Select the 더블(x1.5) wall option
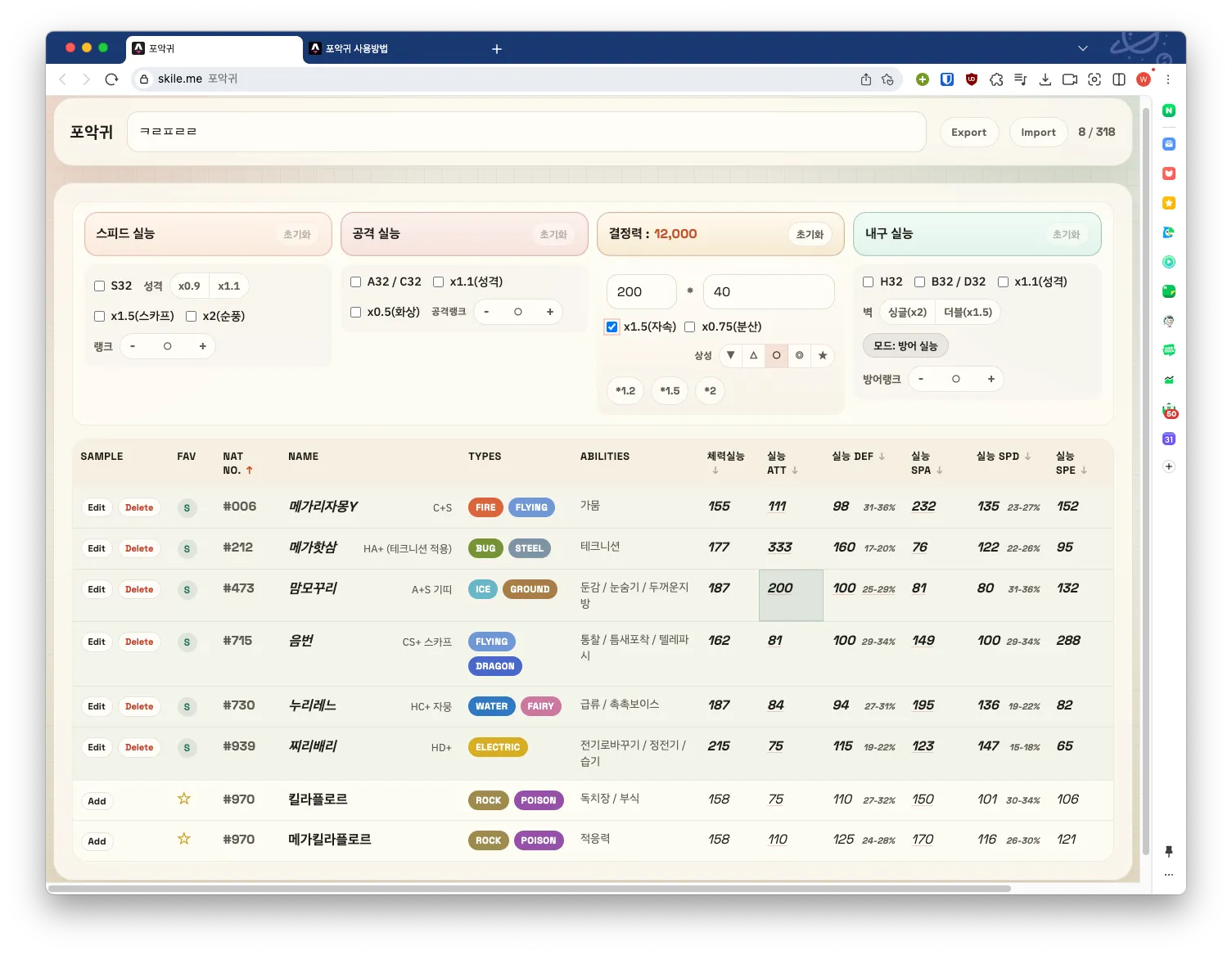 968,313
